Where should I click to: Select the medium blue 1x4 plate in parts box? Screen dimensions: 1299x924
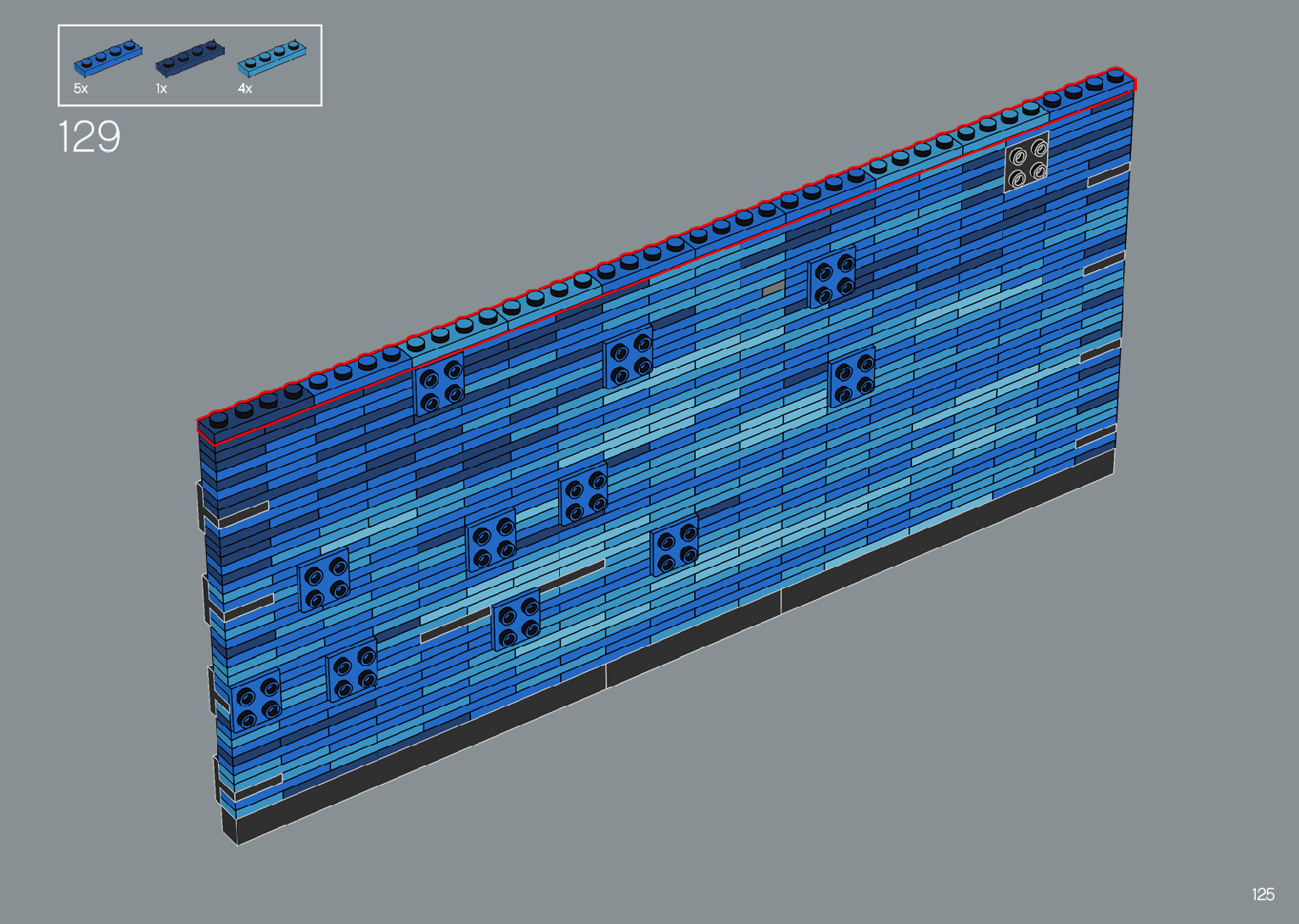coord(108,56)
